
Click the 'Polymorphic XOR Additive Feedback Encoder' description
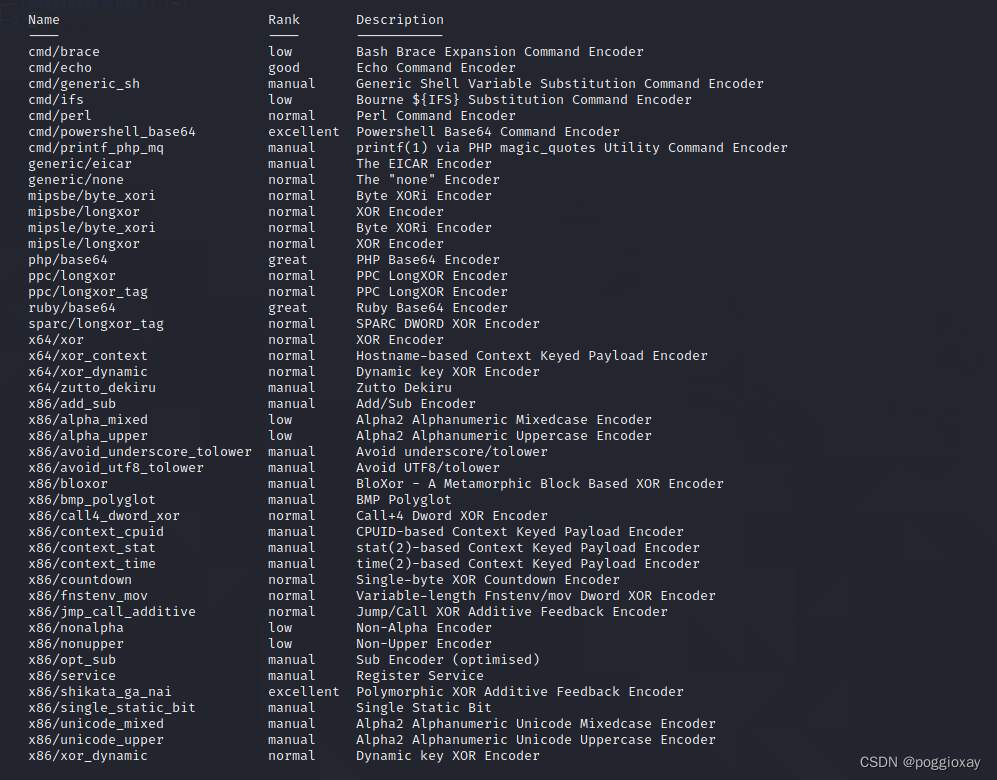pos(520,692)
